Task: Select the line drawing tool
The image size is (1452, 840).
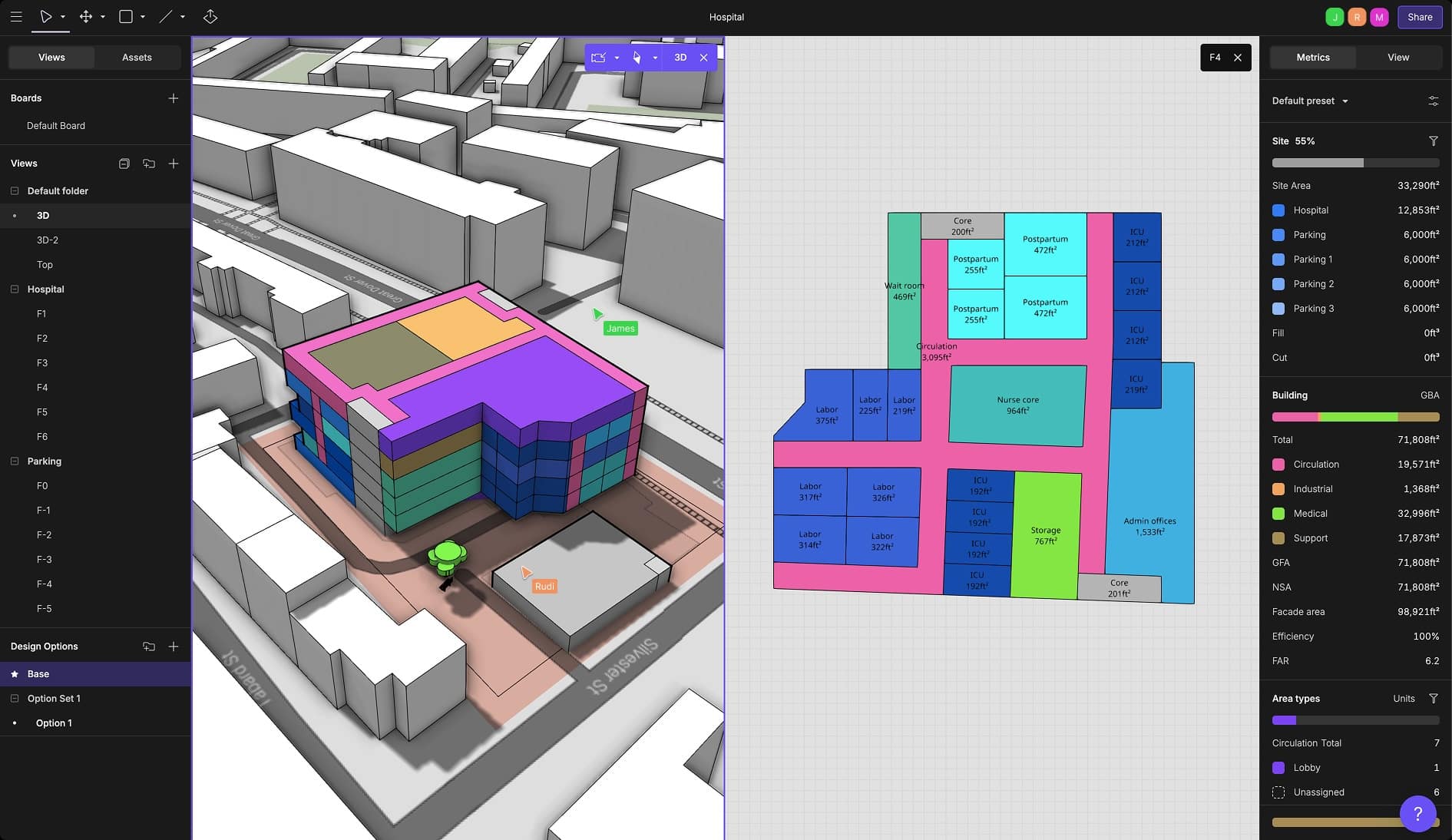Action: (x=166, y=17)
